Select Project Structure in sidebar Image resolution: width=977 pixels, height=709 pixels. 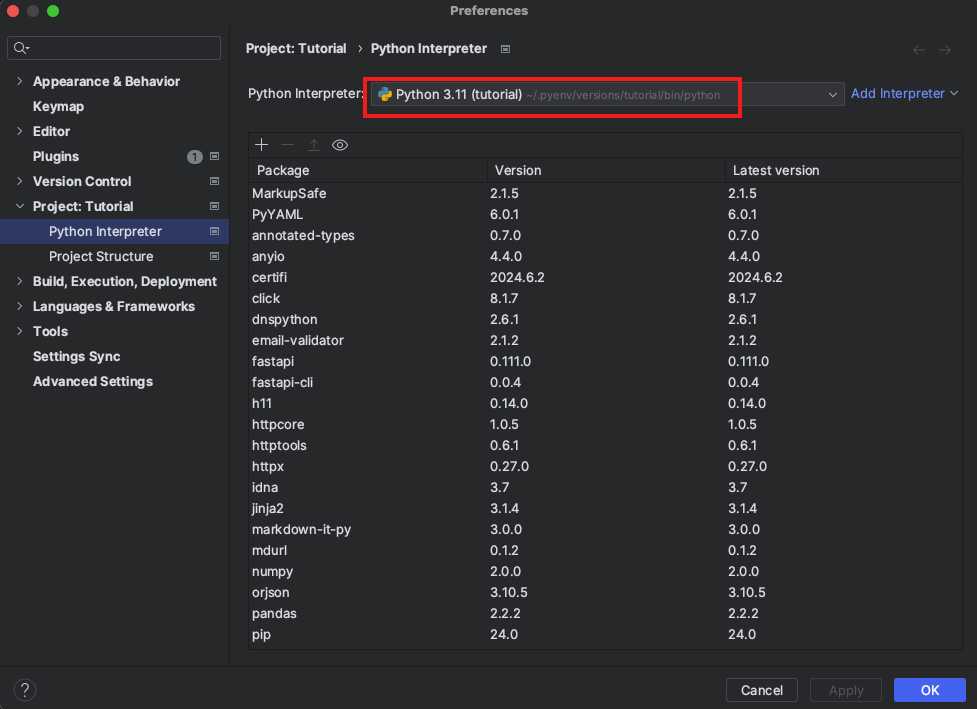[101, 256]
